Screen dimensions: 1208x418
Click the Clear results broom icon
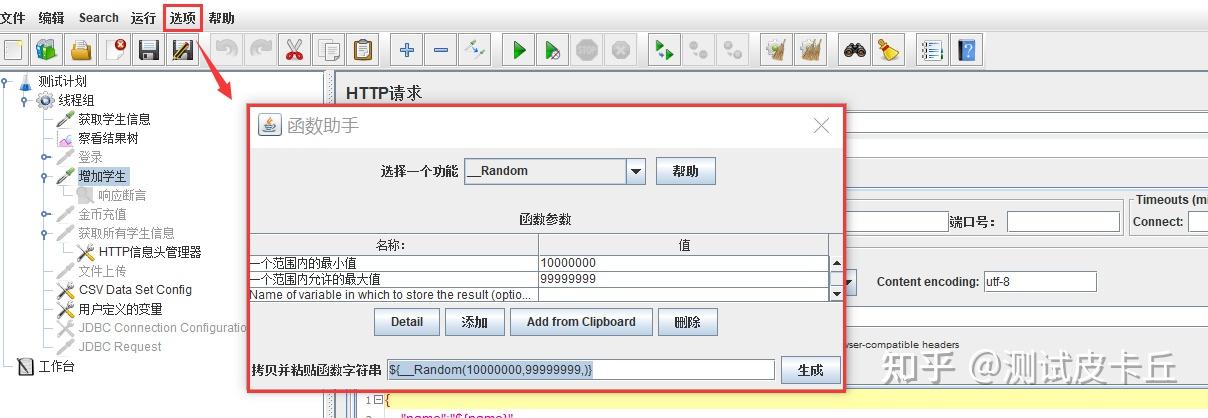[x=777, y=49]
